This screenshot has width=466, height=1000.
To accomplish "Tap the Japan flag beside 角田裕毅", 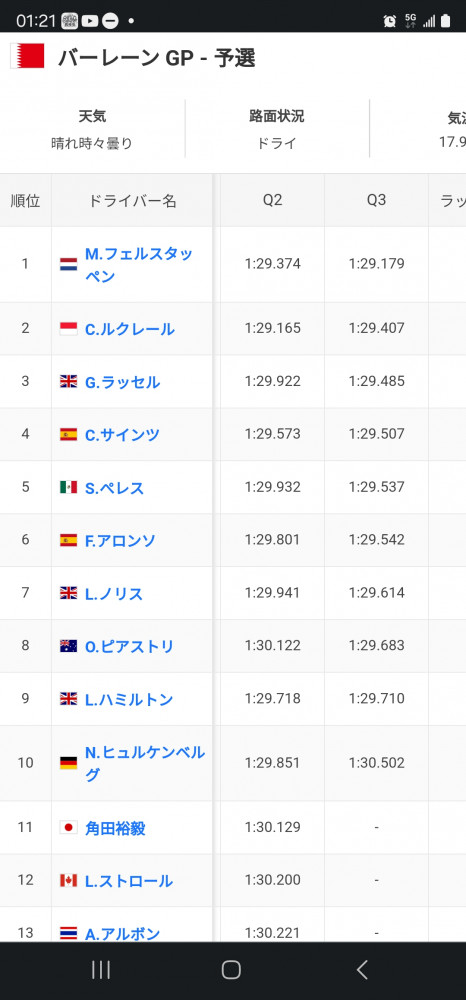I will [68, 828].
